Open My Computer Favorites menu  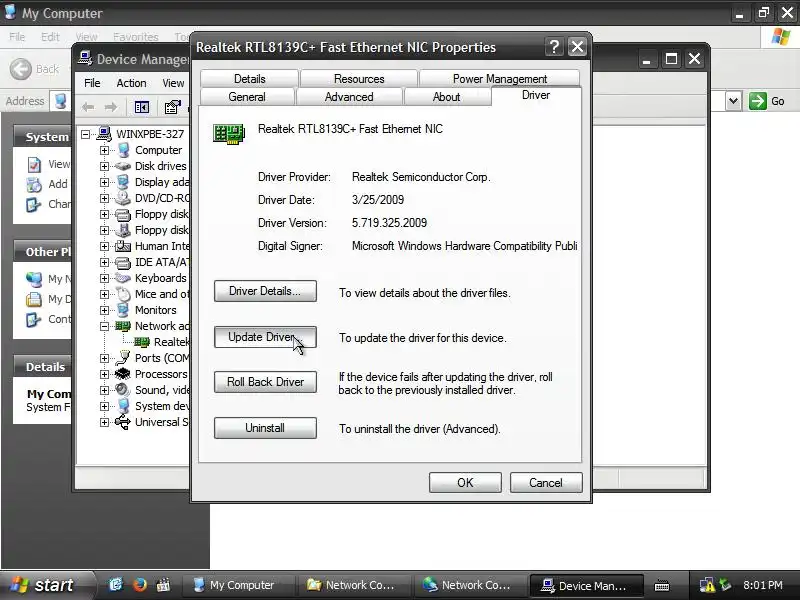(136, 37)
